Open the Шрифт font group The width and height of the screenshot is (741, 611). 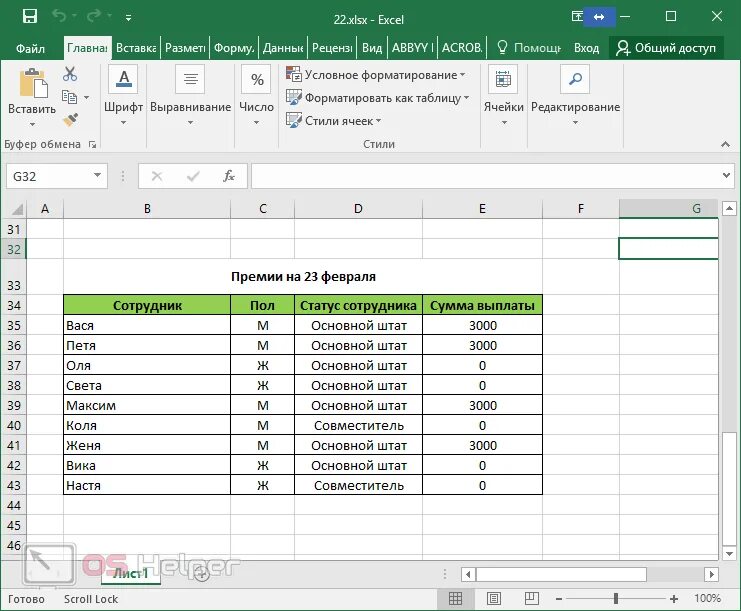click(x=123, y=96)
